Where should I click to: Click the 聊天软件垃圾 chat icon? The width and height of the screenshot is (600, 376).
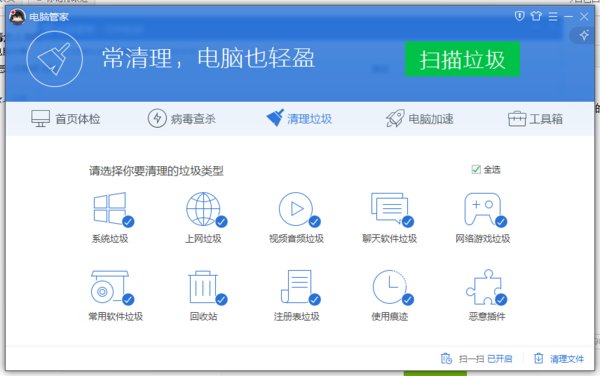pos(389,208)
